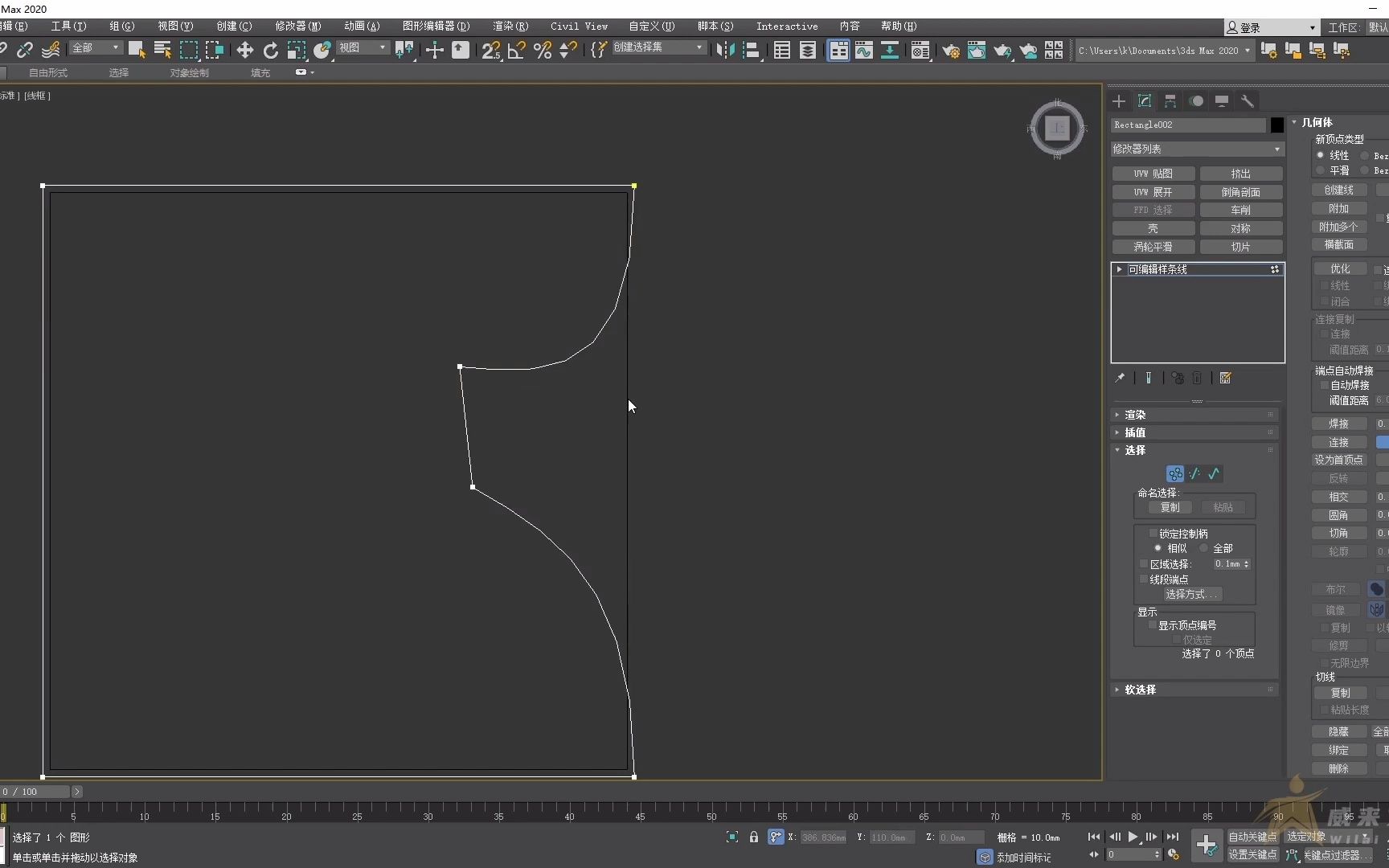The image size is (1389, 868).
Task: Open the 修改器列表 dropdown
Action: click(1197, 149)
